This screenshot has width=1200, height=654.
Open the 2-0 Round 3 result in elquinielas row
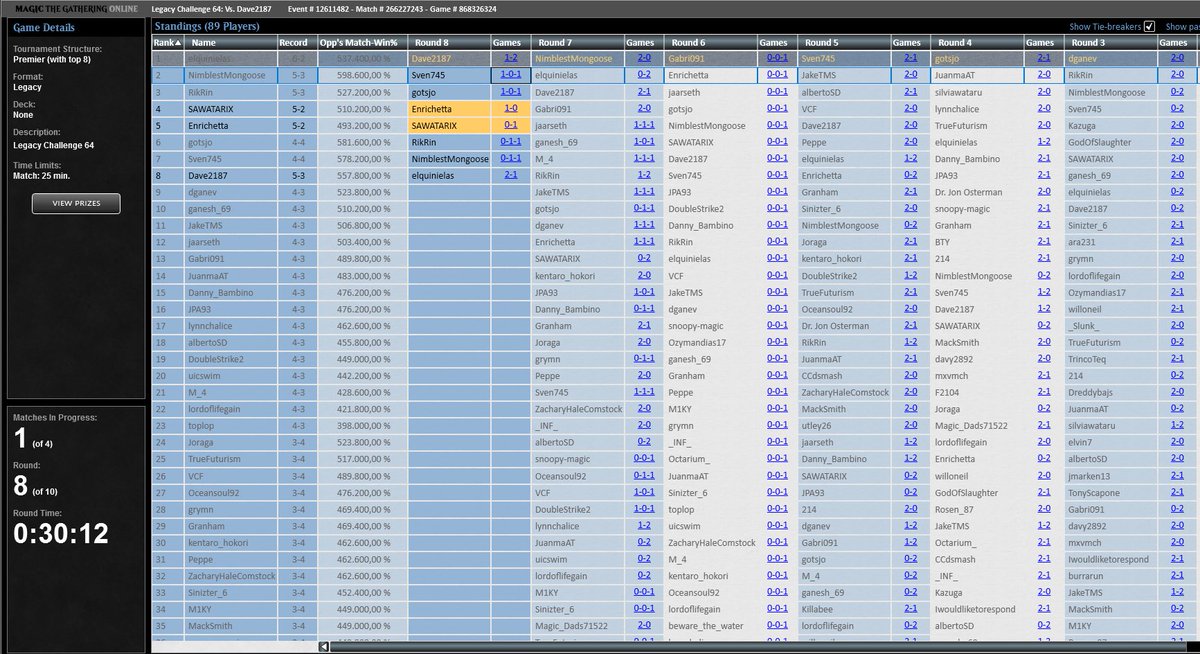[1177, 59]
